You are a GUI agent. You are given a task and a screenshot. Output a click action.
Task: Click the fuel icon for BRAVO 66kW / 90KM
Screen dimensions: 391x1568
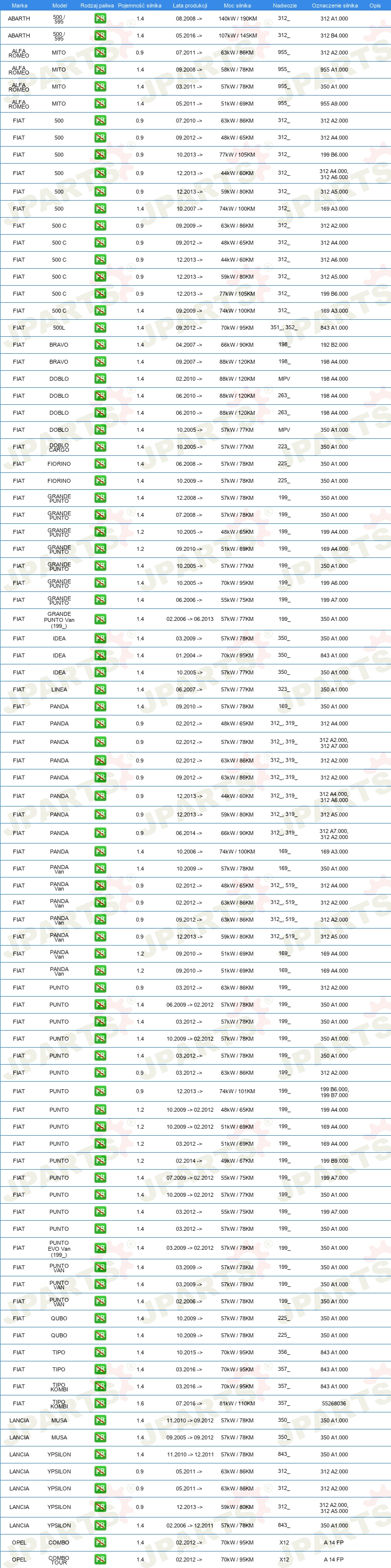pos(100,345)
